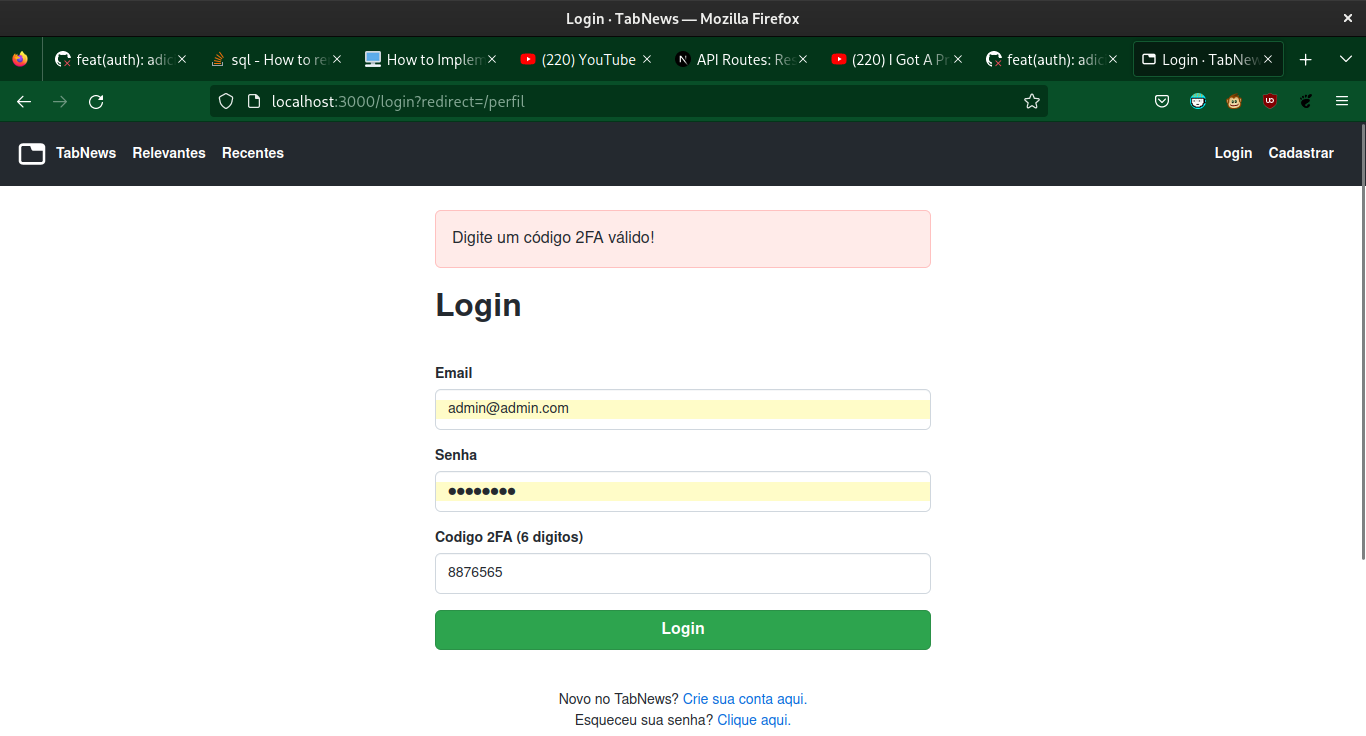
Task: Close the (220) I Got A Pr tab
Action: point(958,60)
